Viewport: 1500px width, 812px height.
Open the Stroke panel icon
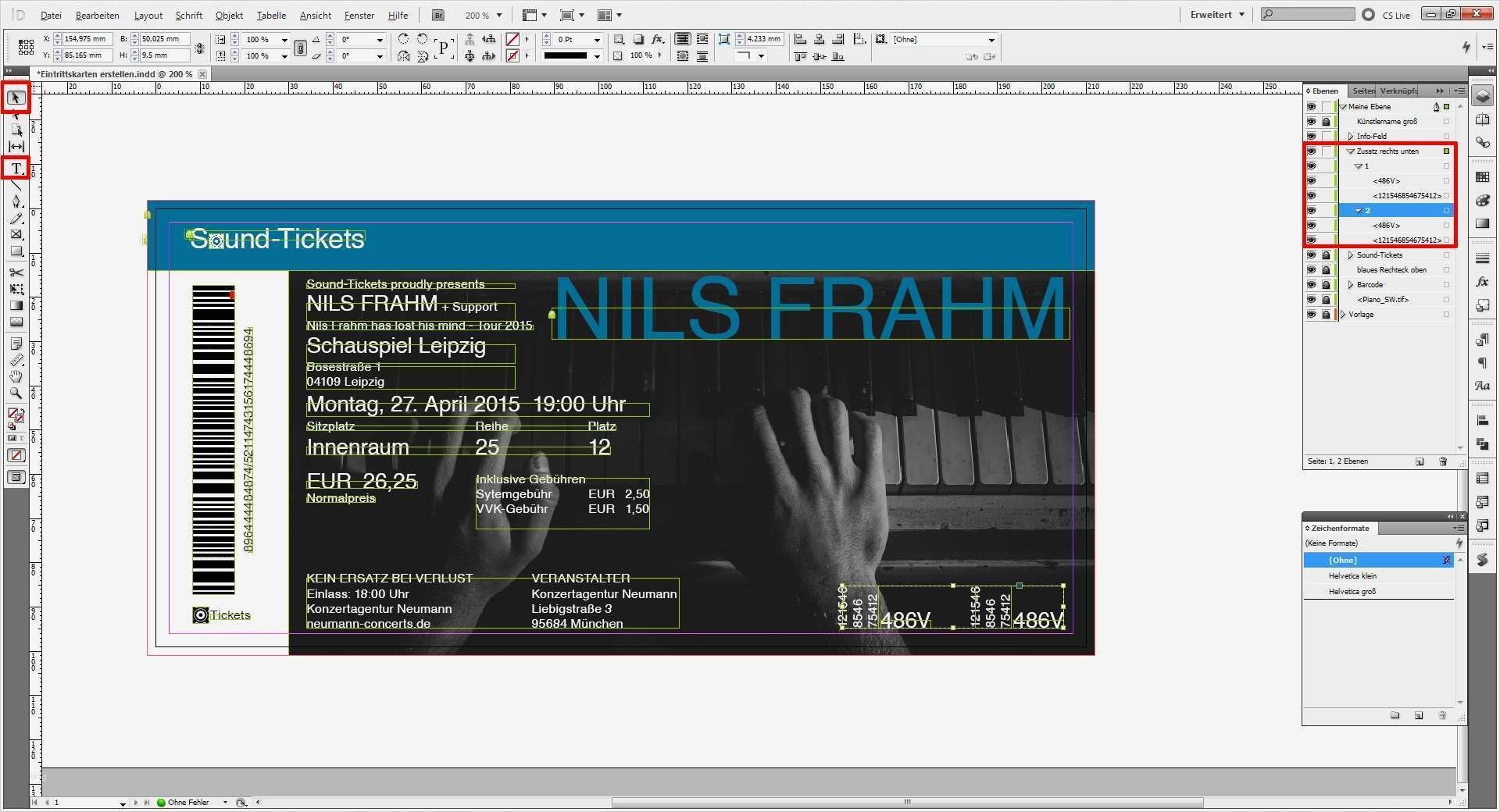[x=1482, y=256]
